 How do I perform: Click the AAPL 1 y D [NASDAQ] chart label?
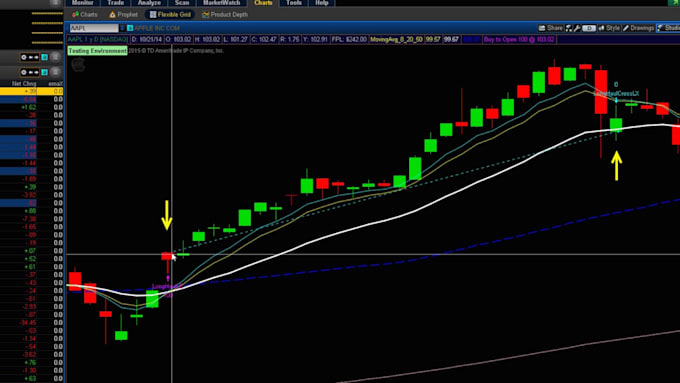98,39
